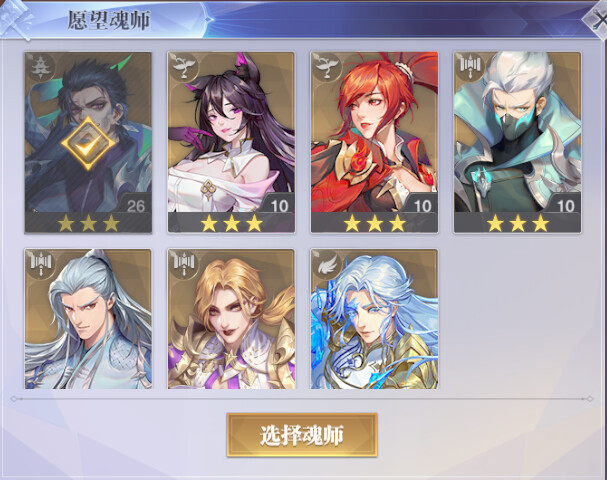Select the purple-haired fox-eared heroine card

pos(231,142)
